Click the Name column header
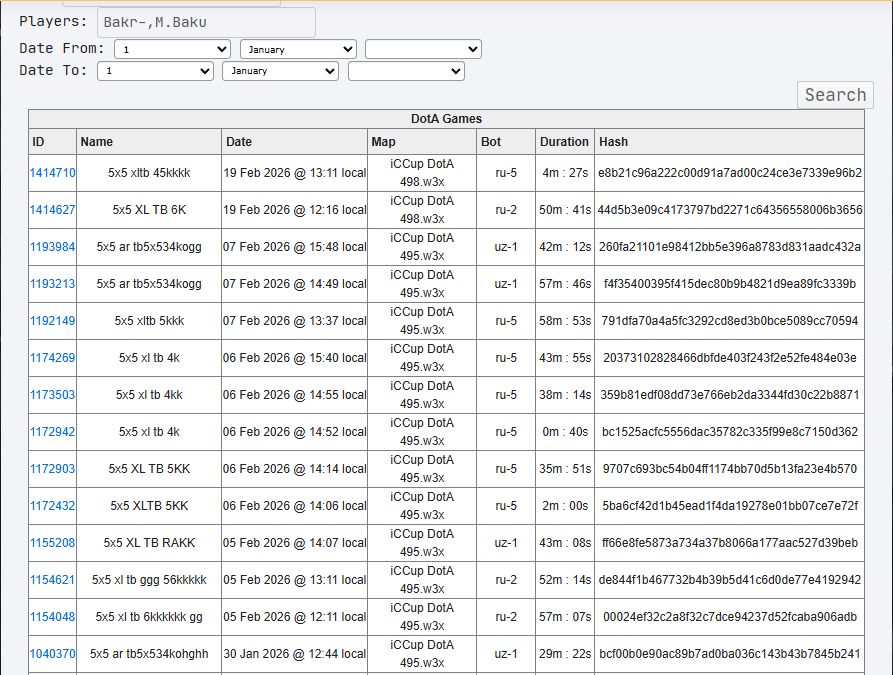This screenshot has width=893, height=675. (149, 142)
